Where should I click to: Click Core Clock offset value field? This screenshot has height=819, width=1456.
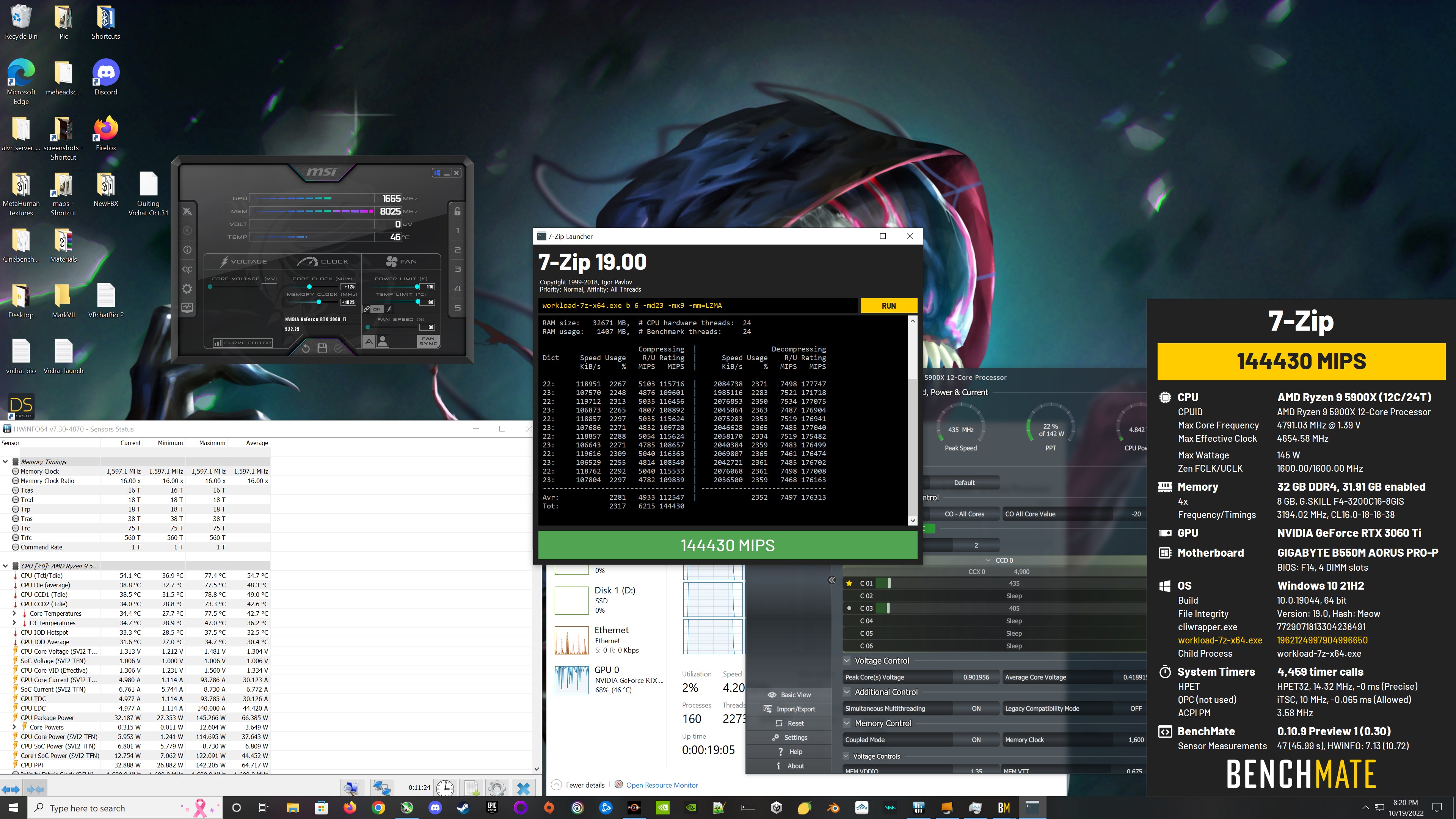(349, 287)
